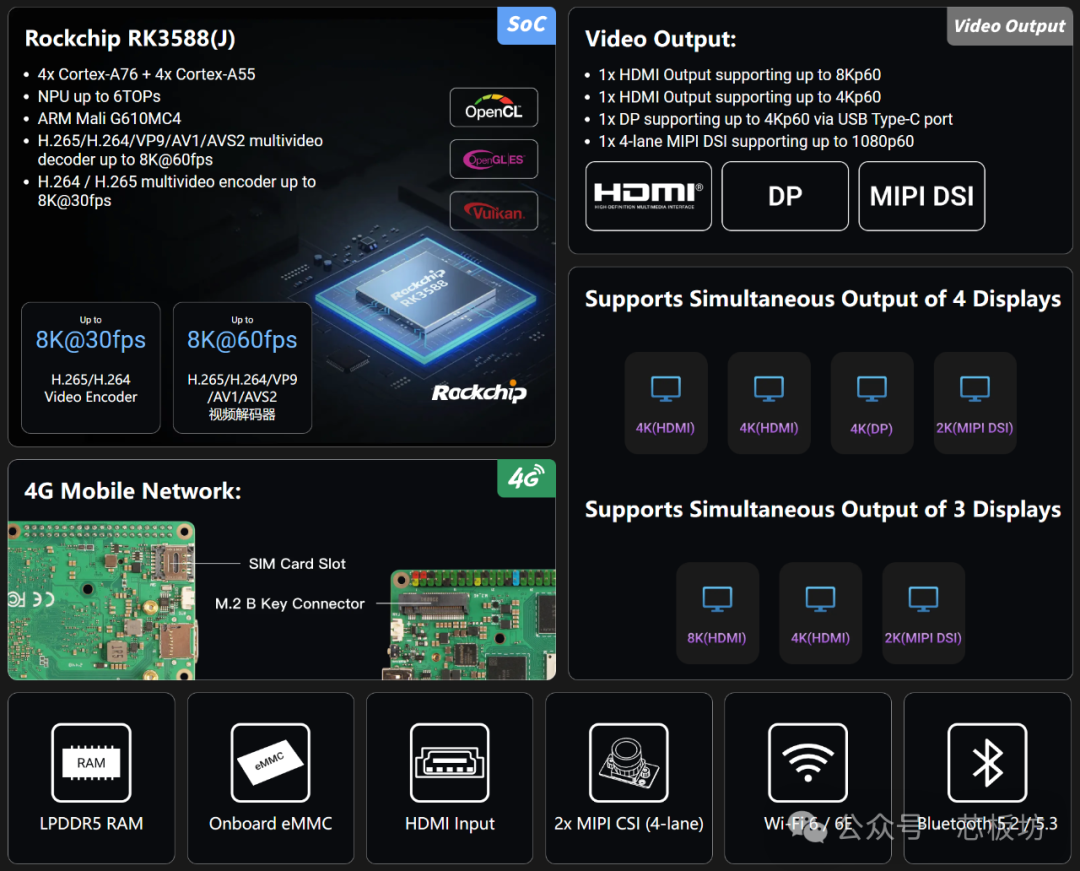Click the OpenCL logo badge
Viewport: 1080px width, 871px height.
[494, 107]
